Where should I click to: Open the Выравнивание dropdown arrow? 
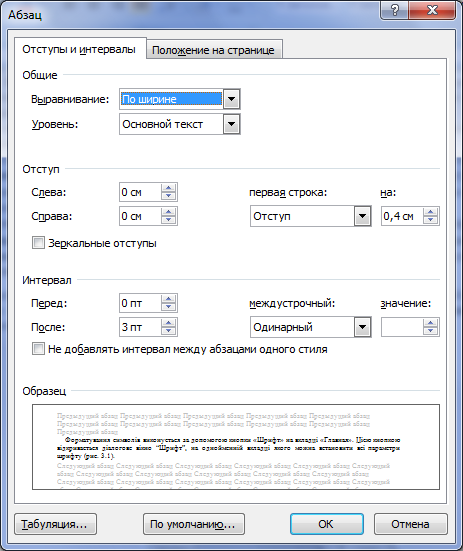point(232,99)
